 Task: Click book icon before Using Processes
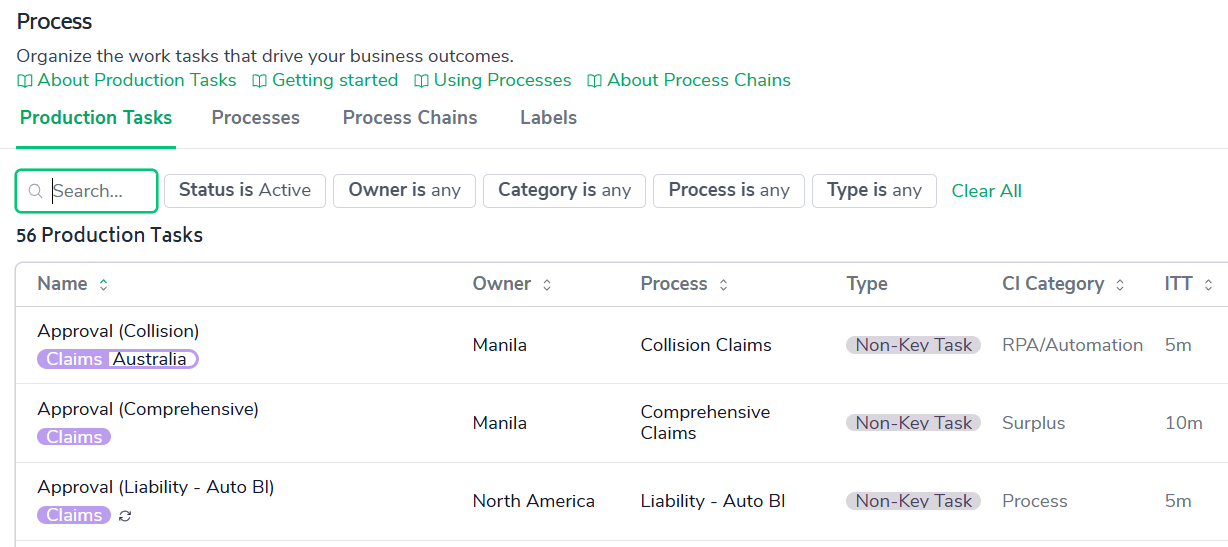pos(421,81)
